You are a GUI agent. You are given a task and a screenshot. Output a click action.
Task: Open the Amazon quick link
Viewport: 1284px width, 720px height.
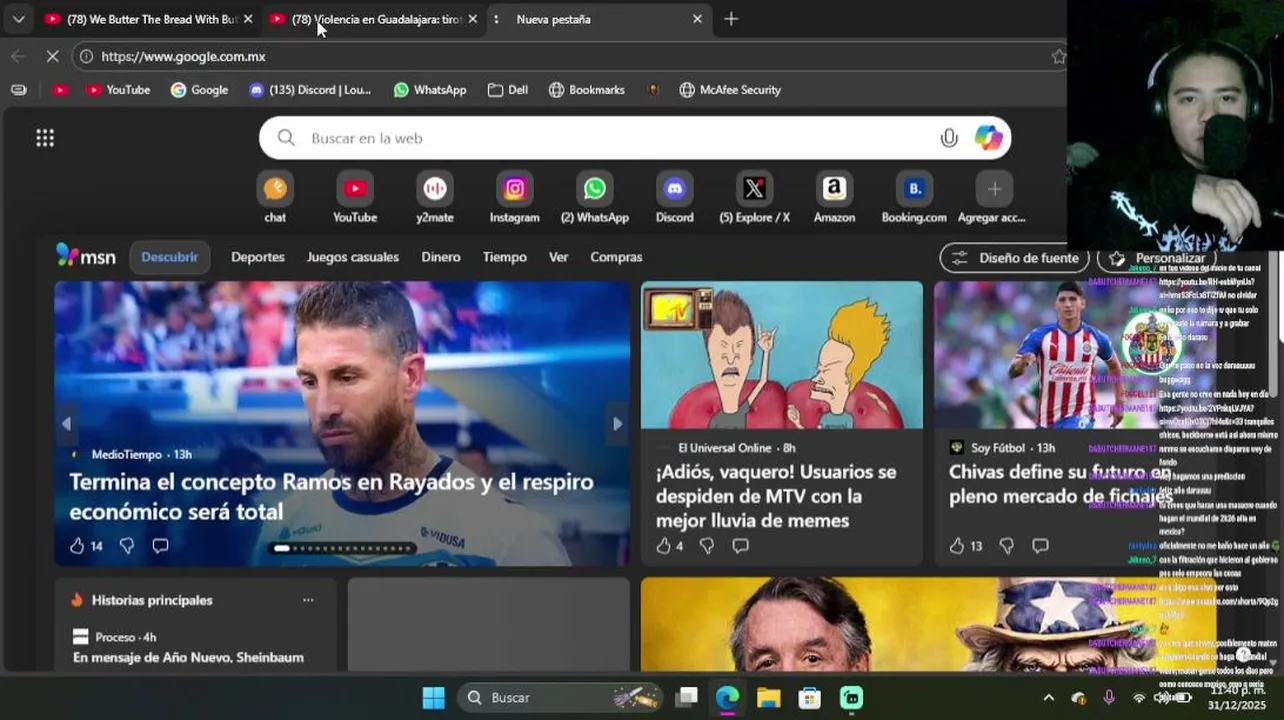tap(834, 198)
